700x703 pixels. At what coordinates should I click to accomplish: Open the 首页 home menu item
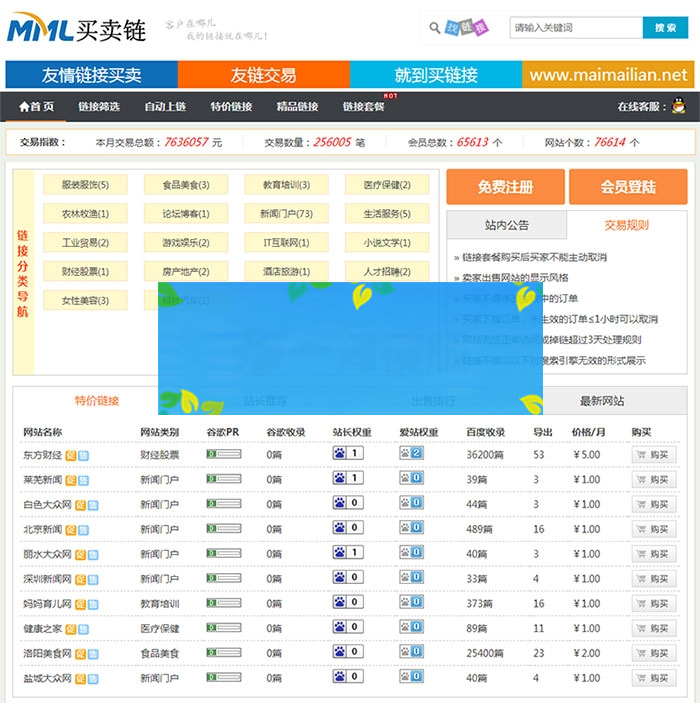pos(36,107)
